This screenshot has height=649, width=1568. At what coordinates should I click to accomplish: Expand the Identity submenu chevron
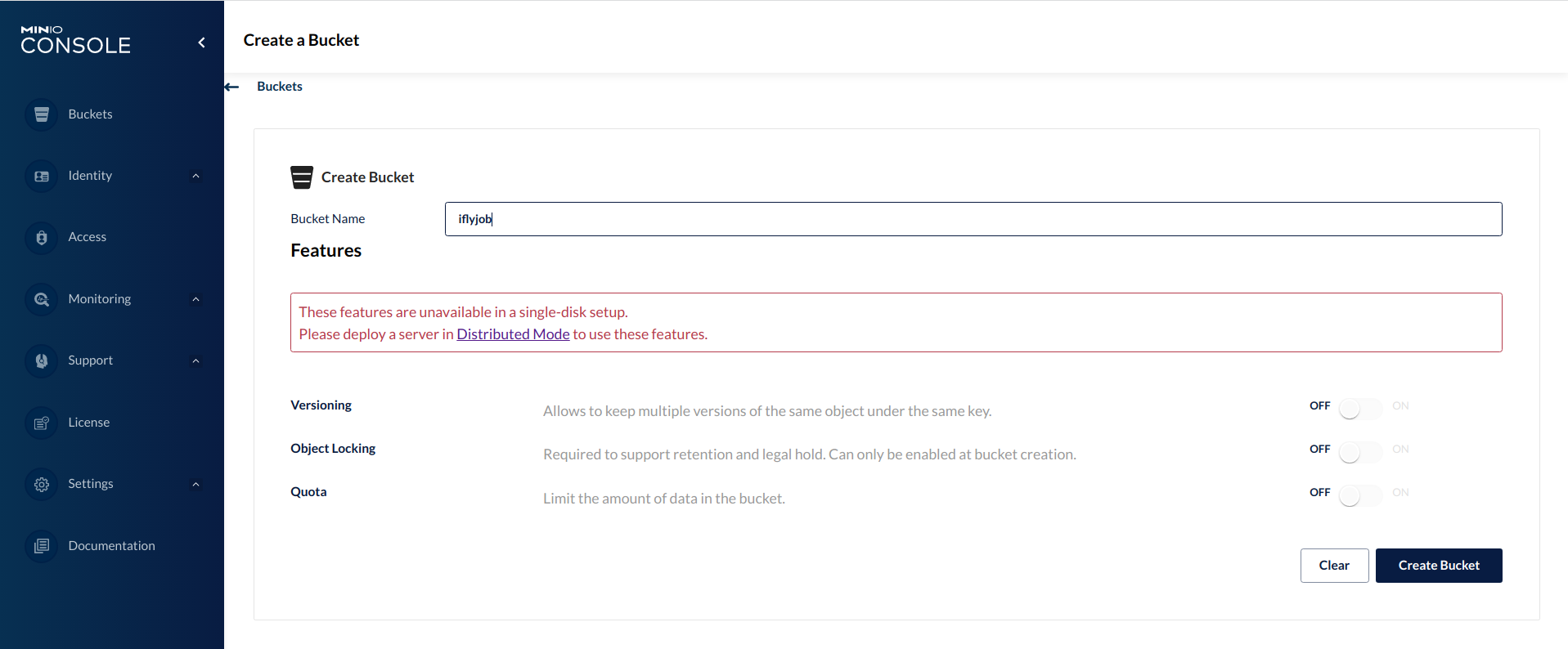point(195,176)
